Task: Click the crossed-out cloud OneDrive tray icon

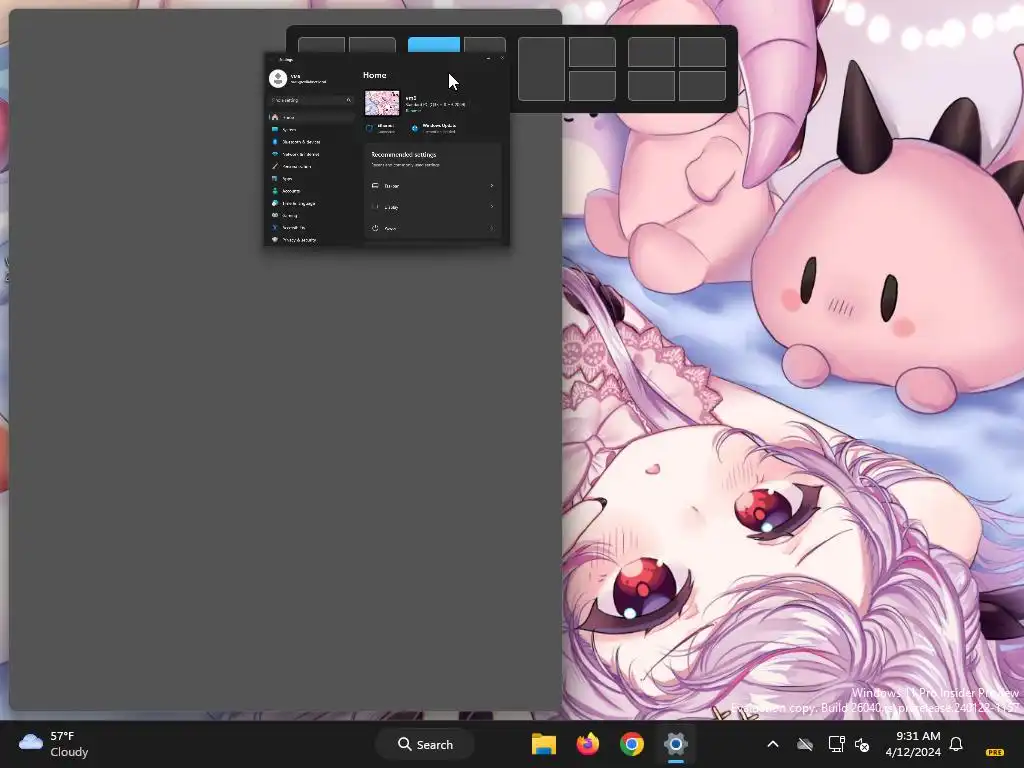Action: click(x=805, y=744)
